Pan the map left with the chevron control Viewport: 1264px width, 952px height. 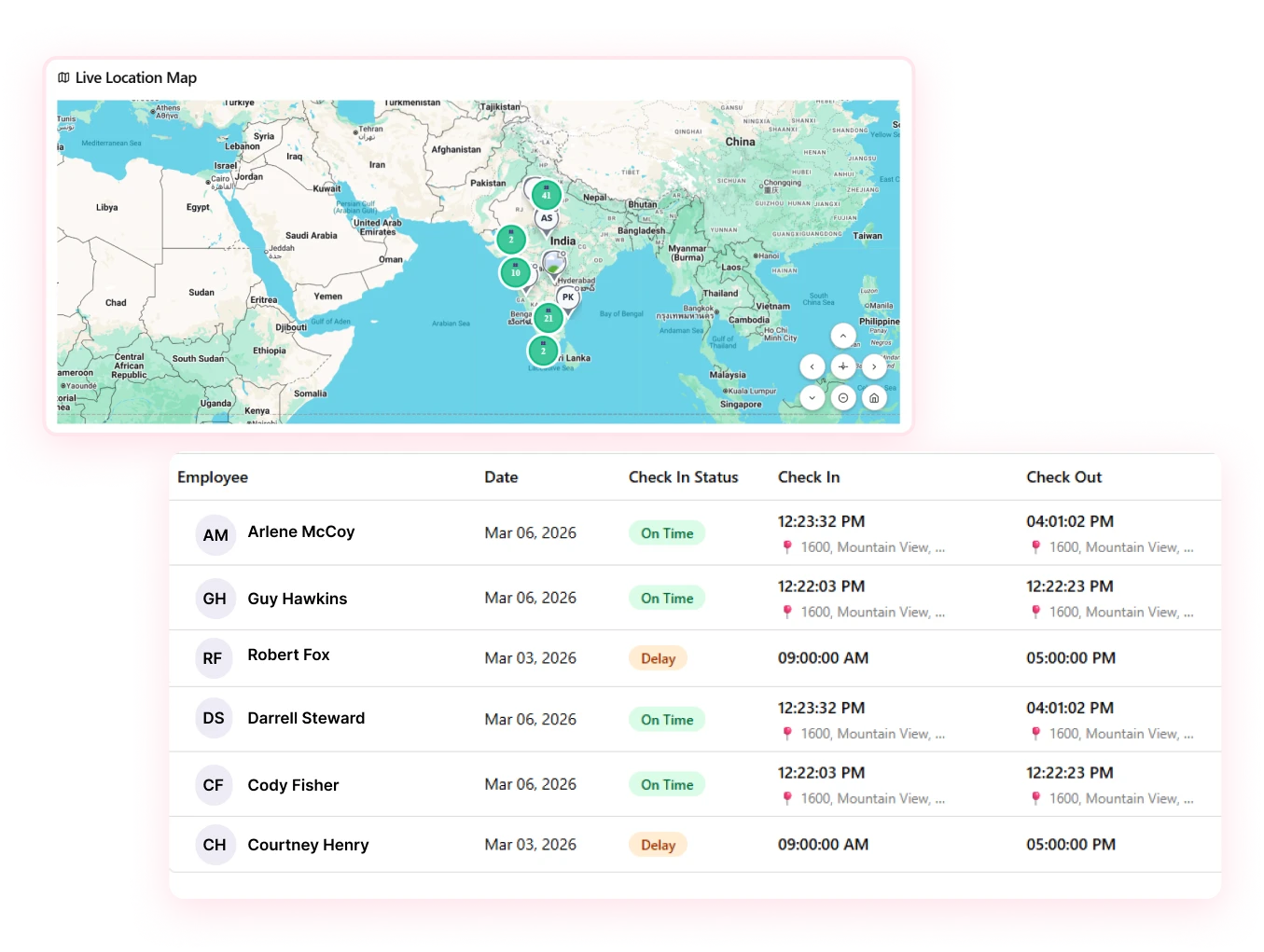pos(812,366)
